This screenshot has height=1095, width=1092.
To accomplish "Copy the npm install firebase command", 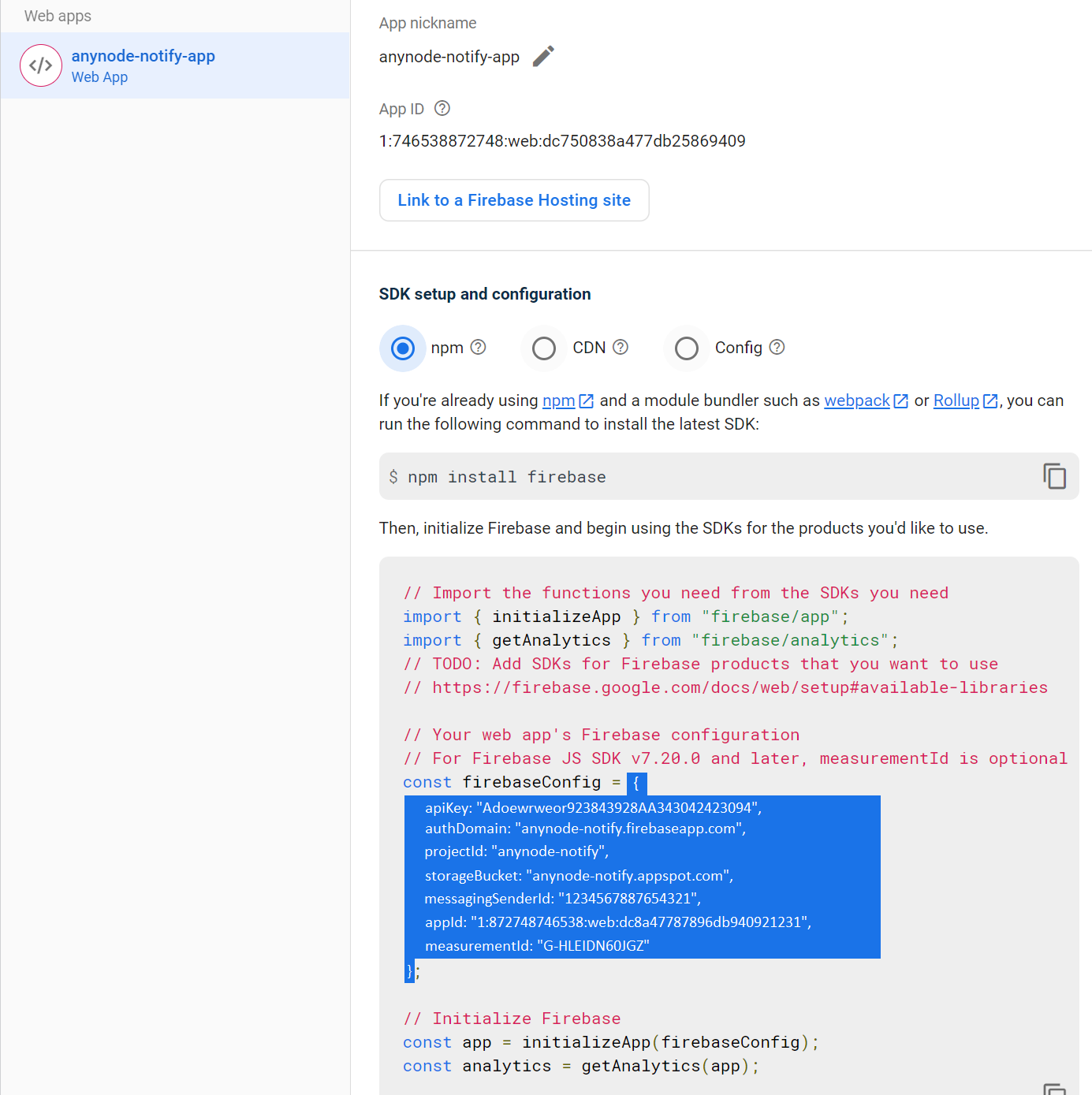I will [x=1054, y=476].
